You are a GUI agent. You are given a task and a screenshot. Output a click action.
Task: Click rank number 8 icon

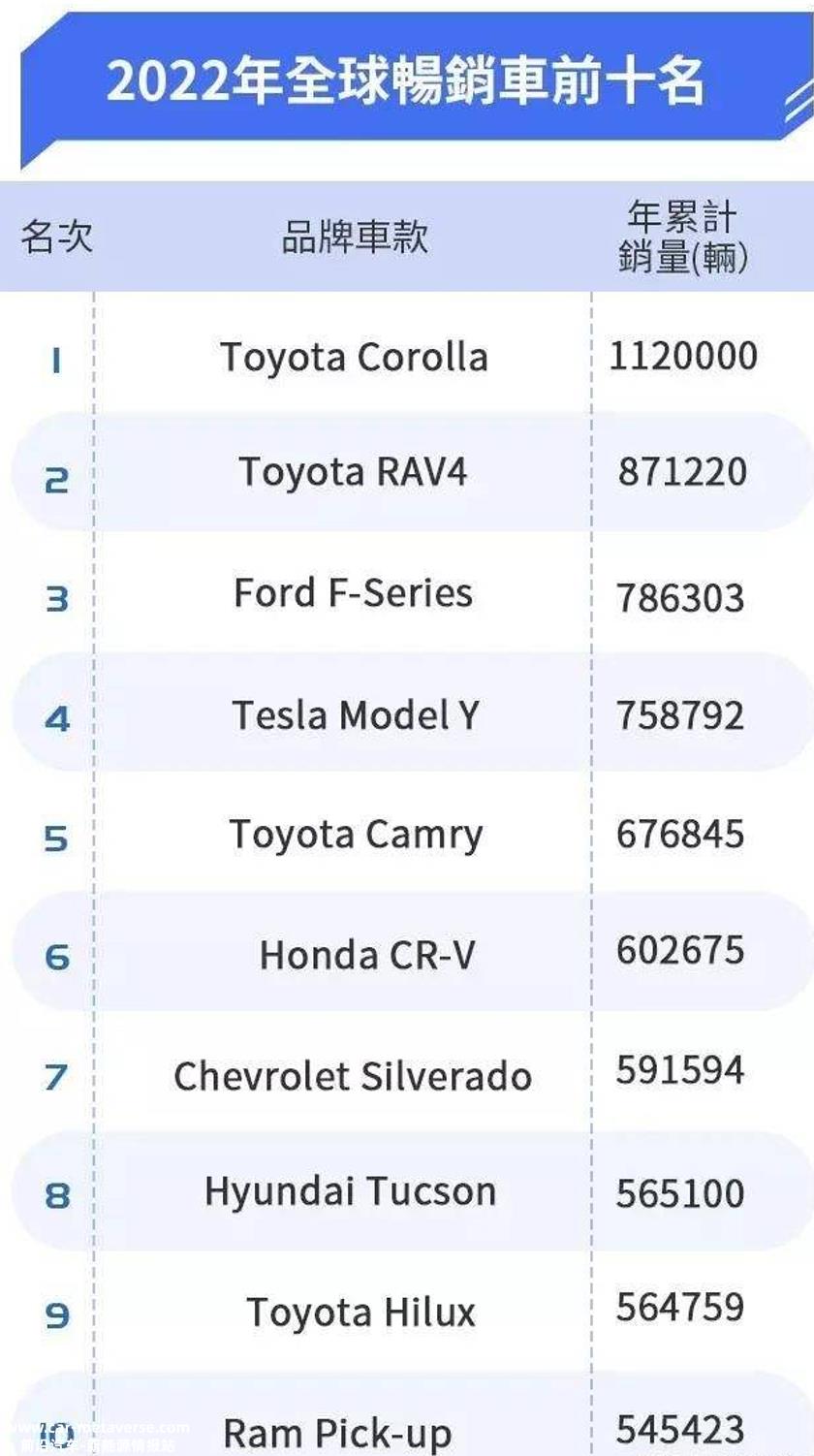[x=57, y=1195]
